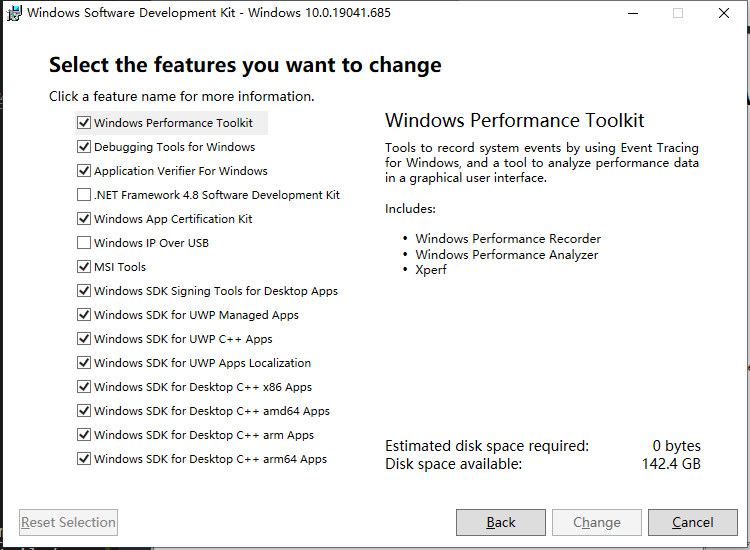750x550 pixels.
Task: Uncheck Windows SDK for UWP Managed Apps
Action: 84,315
